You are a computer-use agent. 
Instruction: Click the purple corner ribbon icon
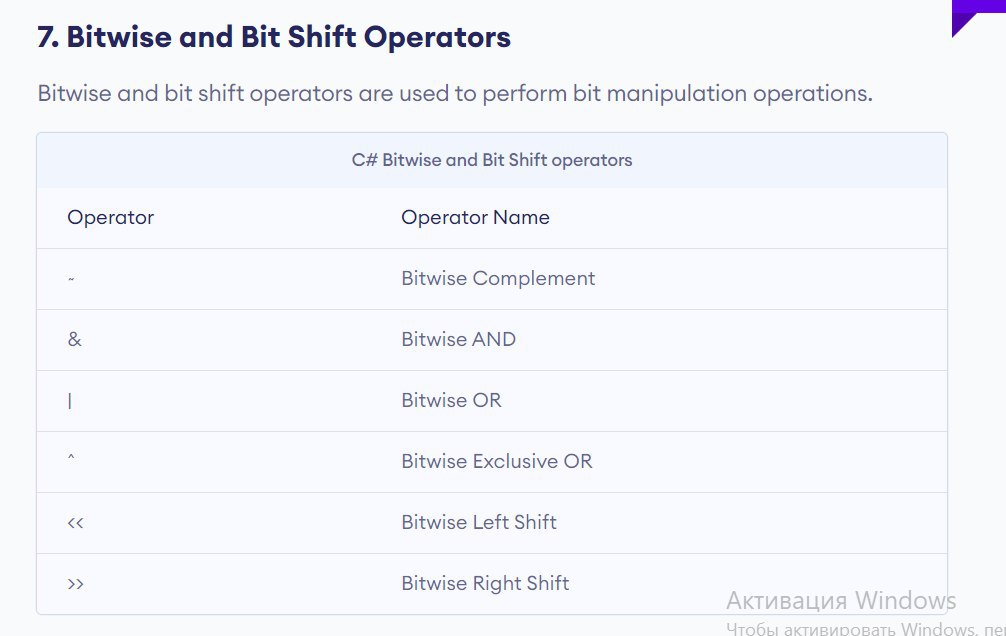tap(978, 17)
